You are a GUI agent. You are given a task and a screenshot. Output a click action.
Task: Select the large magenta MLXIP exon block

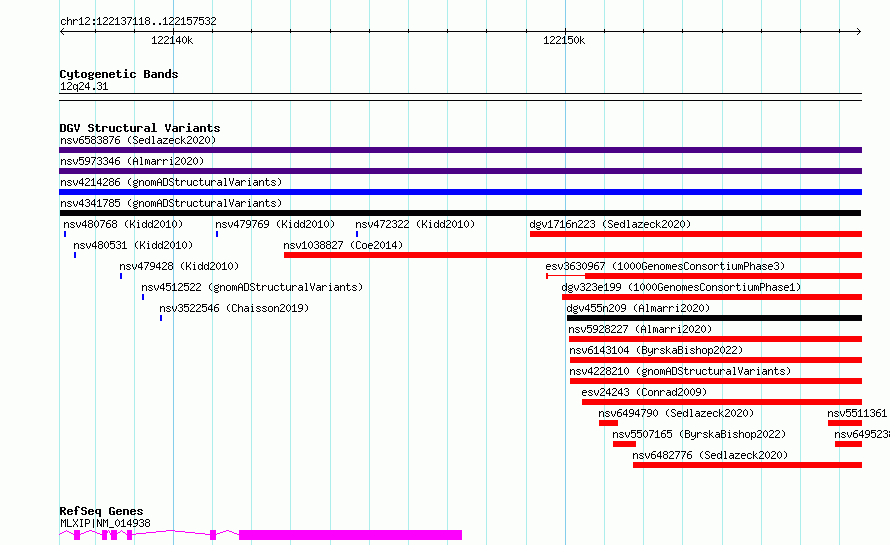pos(350,535)
